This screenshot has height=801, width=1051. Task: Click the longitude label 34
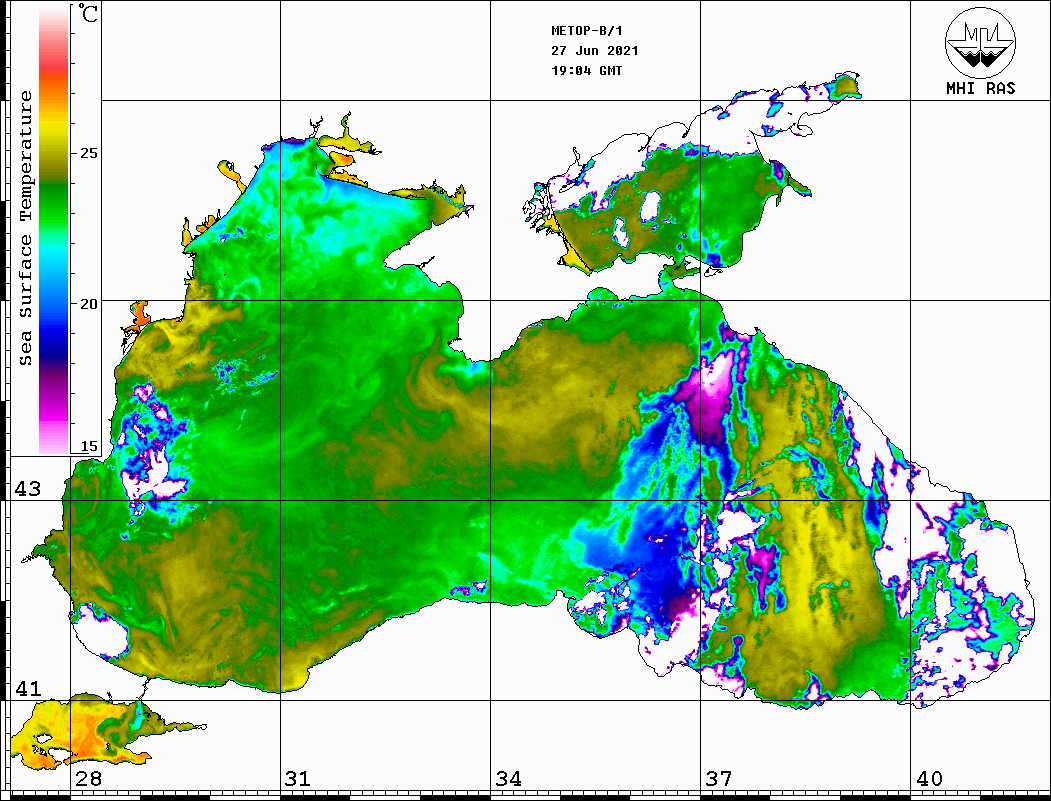[508, 779]
